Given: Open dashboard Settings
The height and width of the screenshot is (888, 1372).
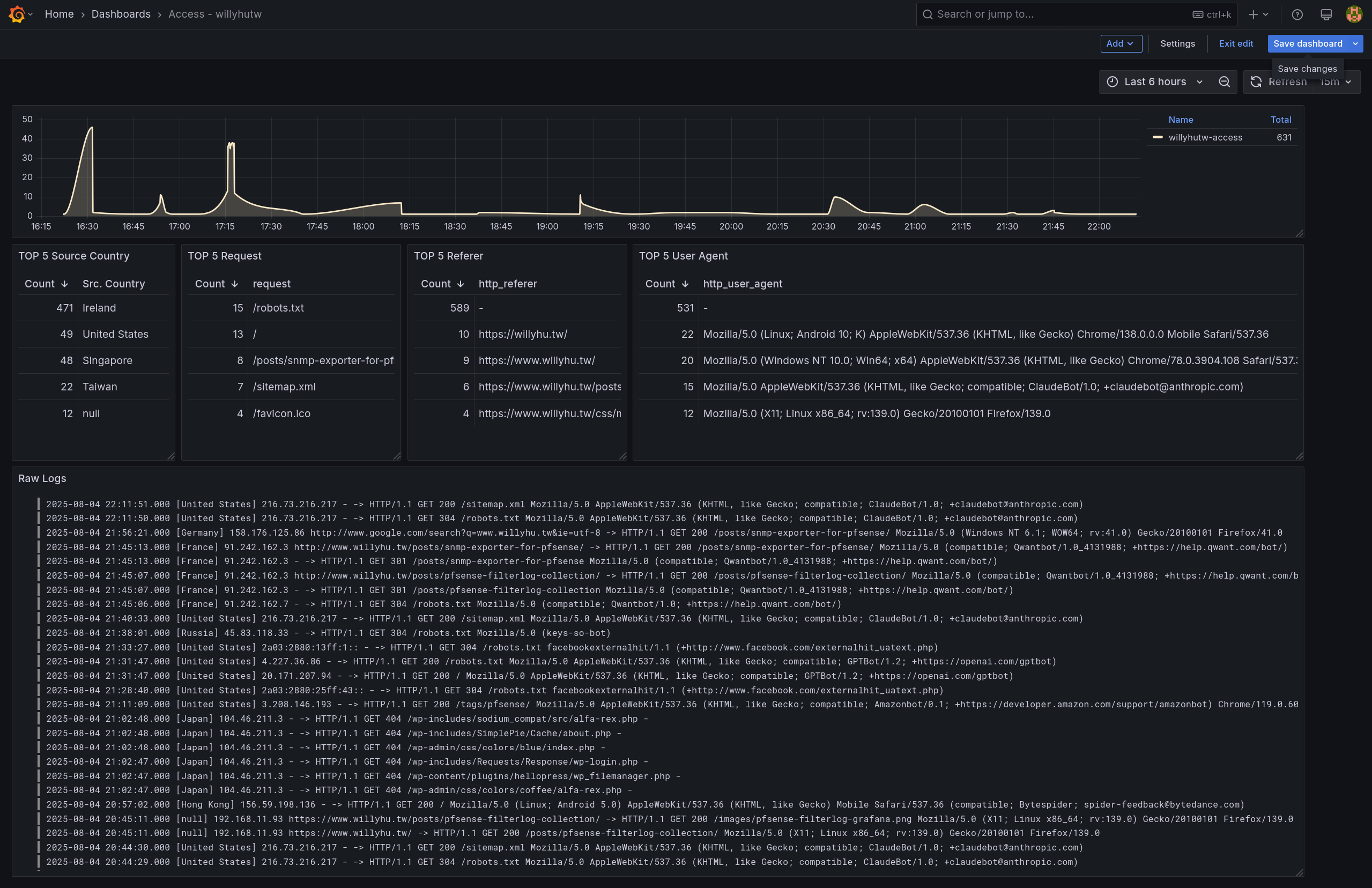Looking at the screenshot, I should [1177, 44].
